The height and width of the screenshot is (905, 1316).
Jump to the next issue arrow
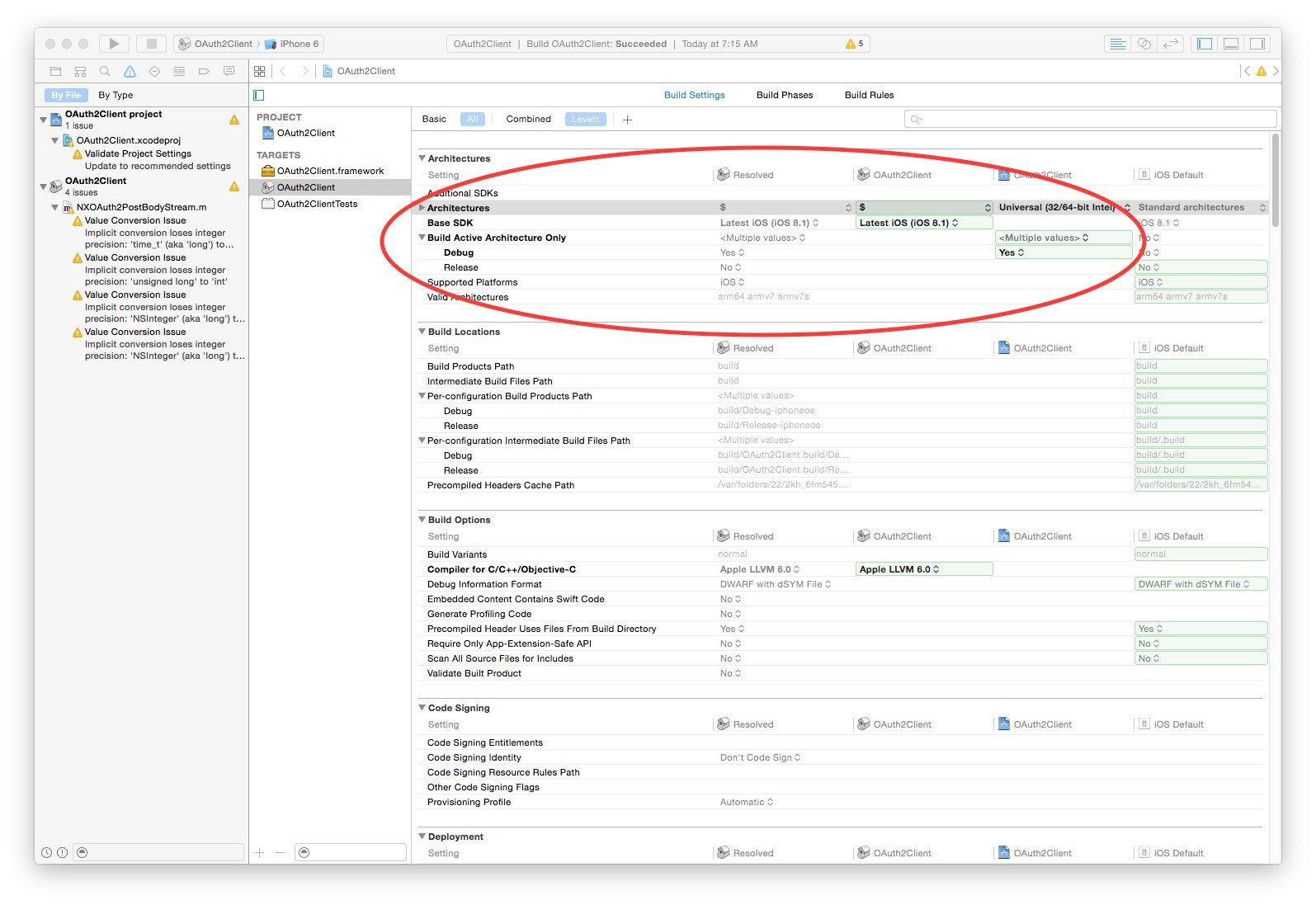coord(1276,71)
